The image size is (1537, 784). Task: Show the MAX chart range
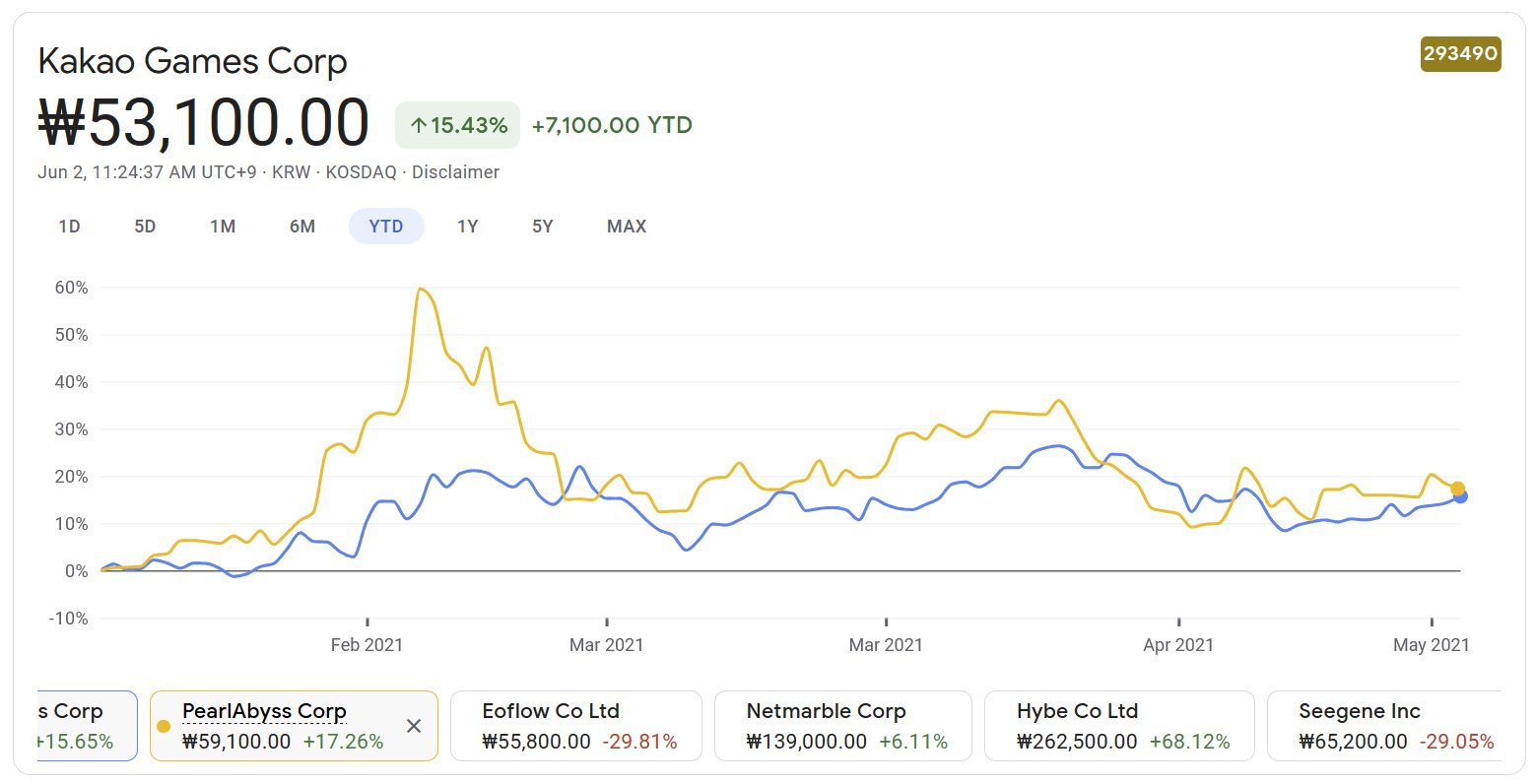pos(627,227)
